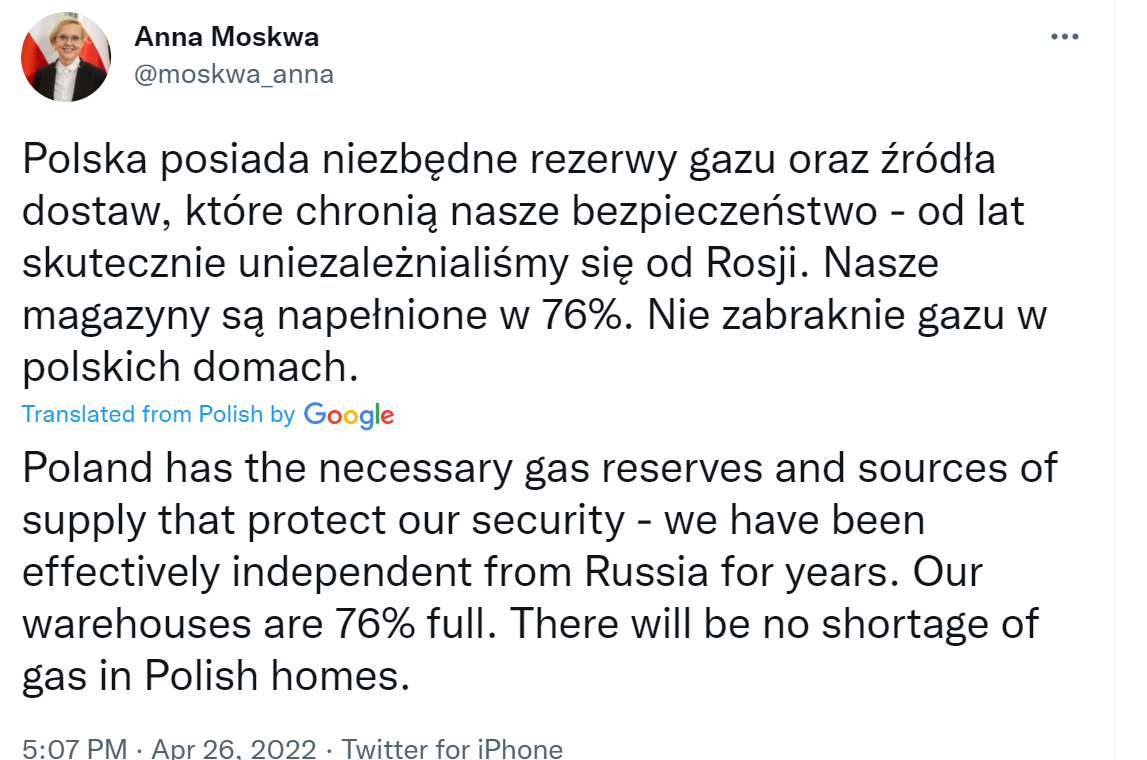
Task: Open the three-dot more options menu
Action: point(1064,37)
